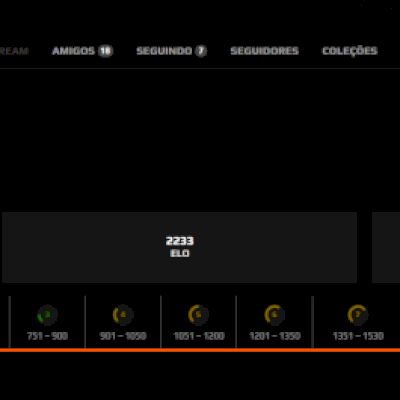Viewport: 400px width, 400px height.
Task: Click the Amigos count badge 18
Action: [x=106, y=51]
